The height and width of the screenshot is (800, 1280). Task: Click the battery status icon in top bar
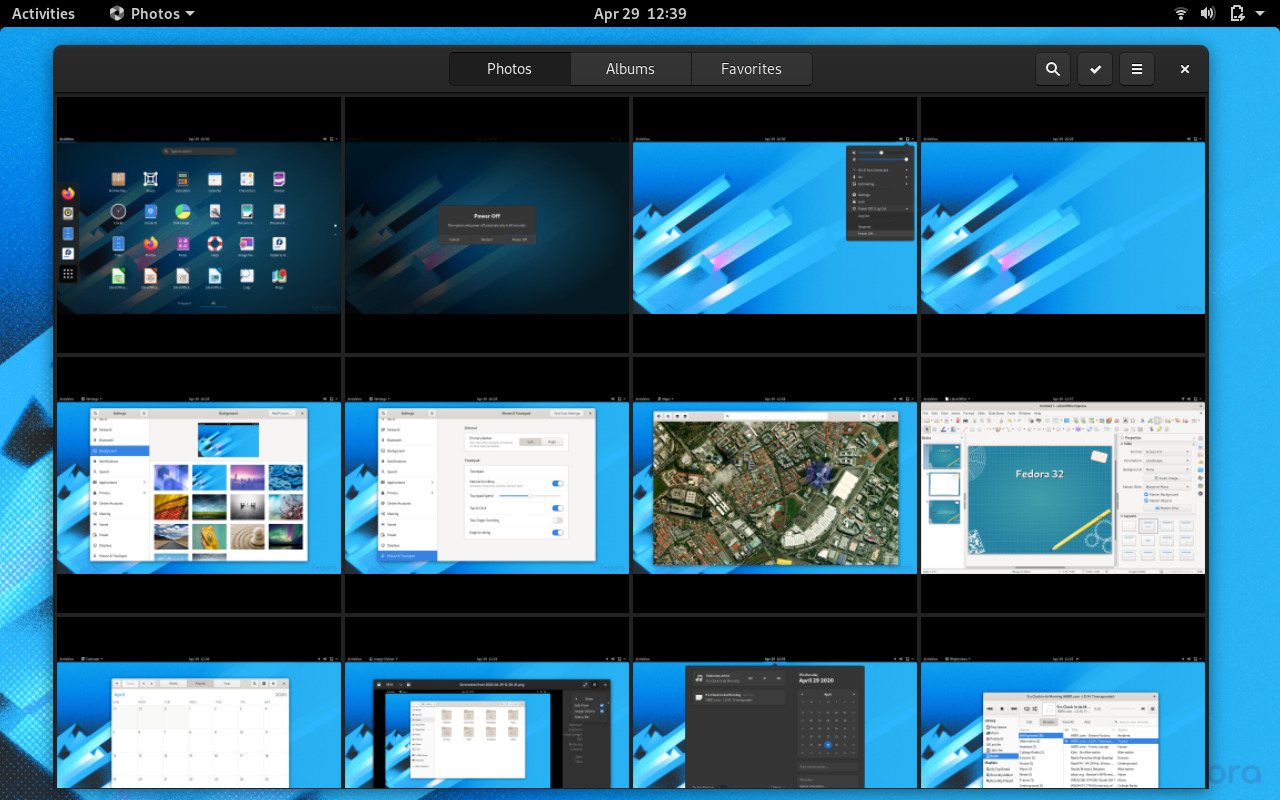(x=1237, y=13)
